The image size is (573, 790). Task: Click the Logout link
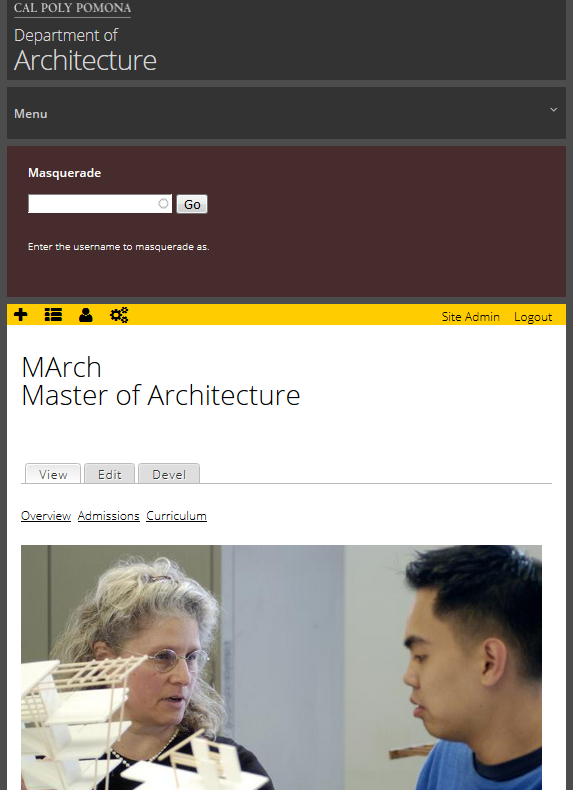pyautogui.click(x=533, y=316)
